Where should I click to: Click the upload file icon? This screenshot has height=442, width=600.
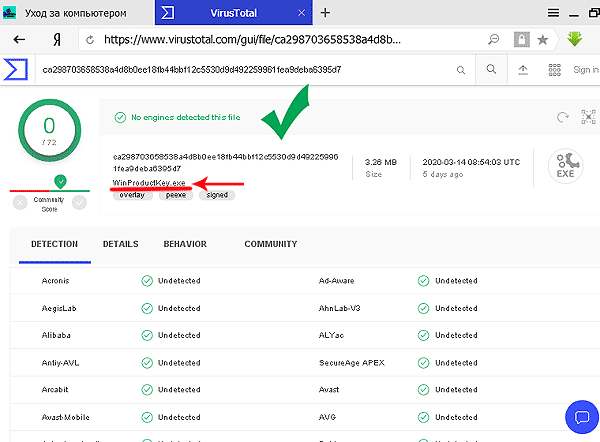click(523, 70)
